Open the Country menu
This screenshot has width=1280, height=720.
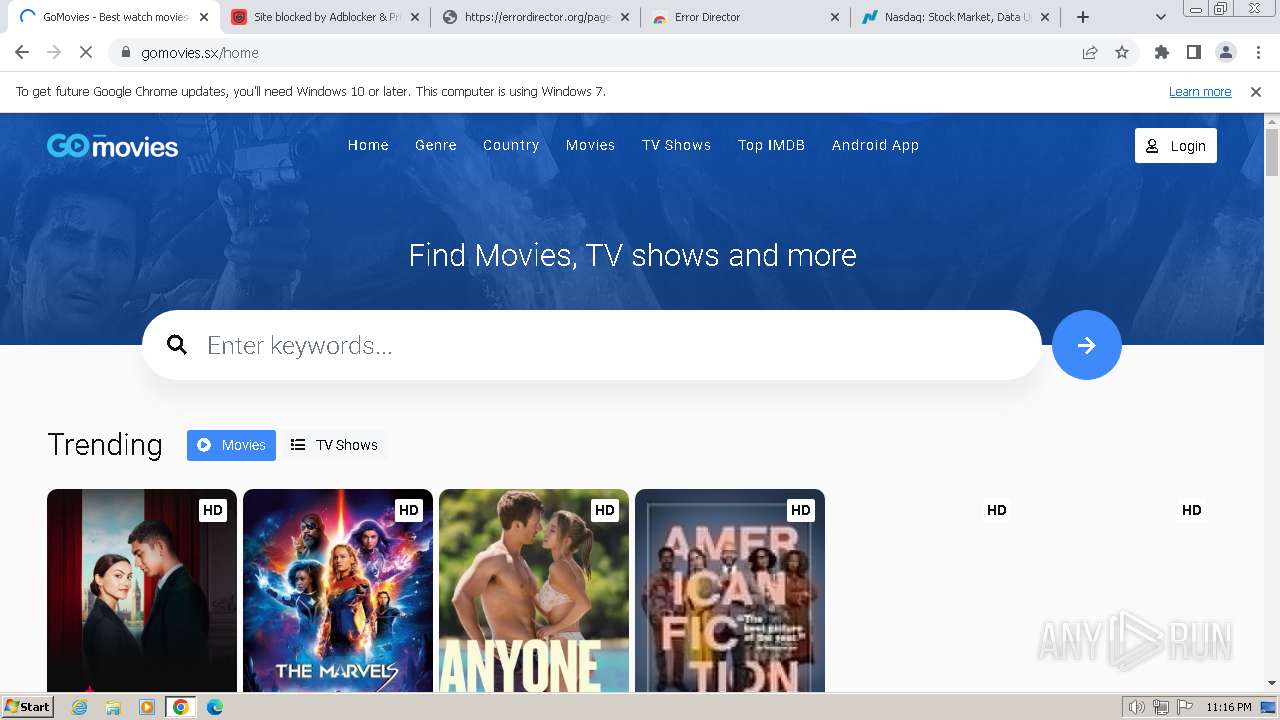511,145
